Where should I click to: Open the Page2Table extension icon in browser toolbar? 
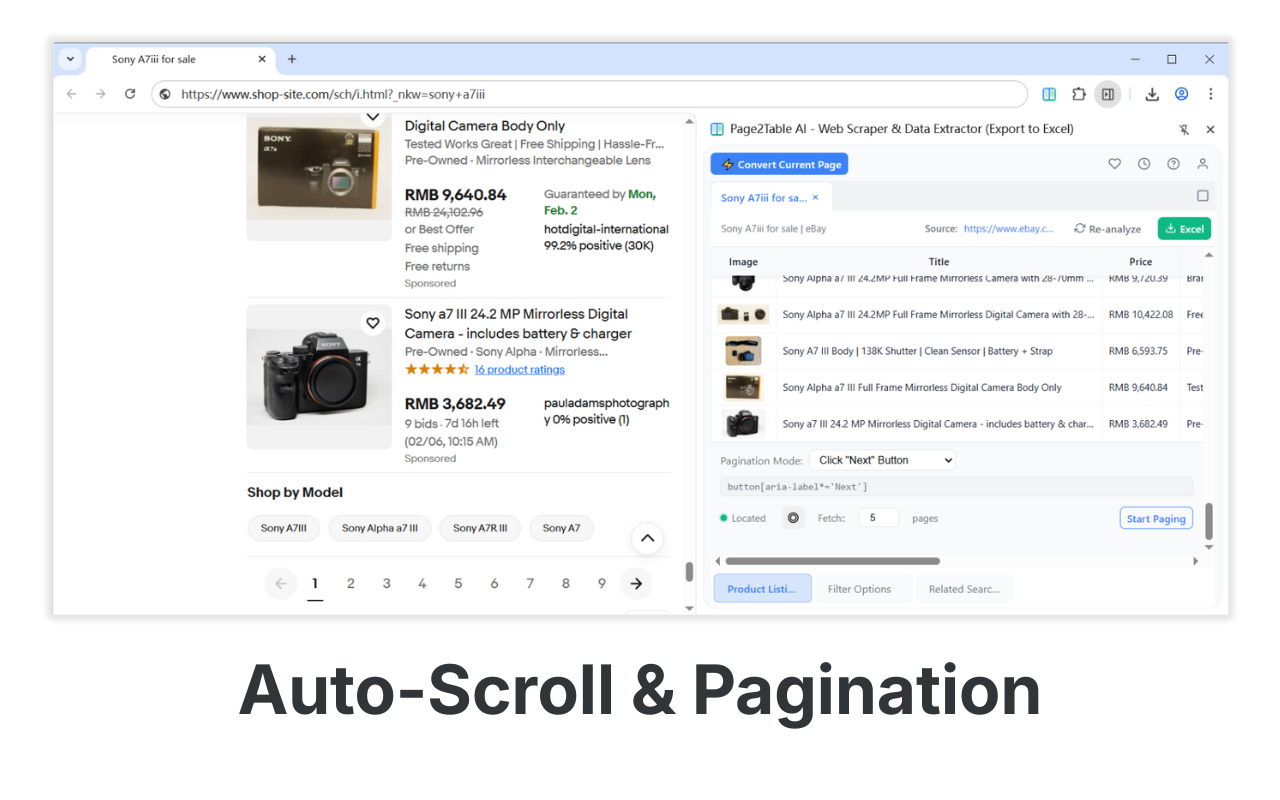pyautogui.click(x=1049, y=94)
